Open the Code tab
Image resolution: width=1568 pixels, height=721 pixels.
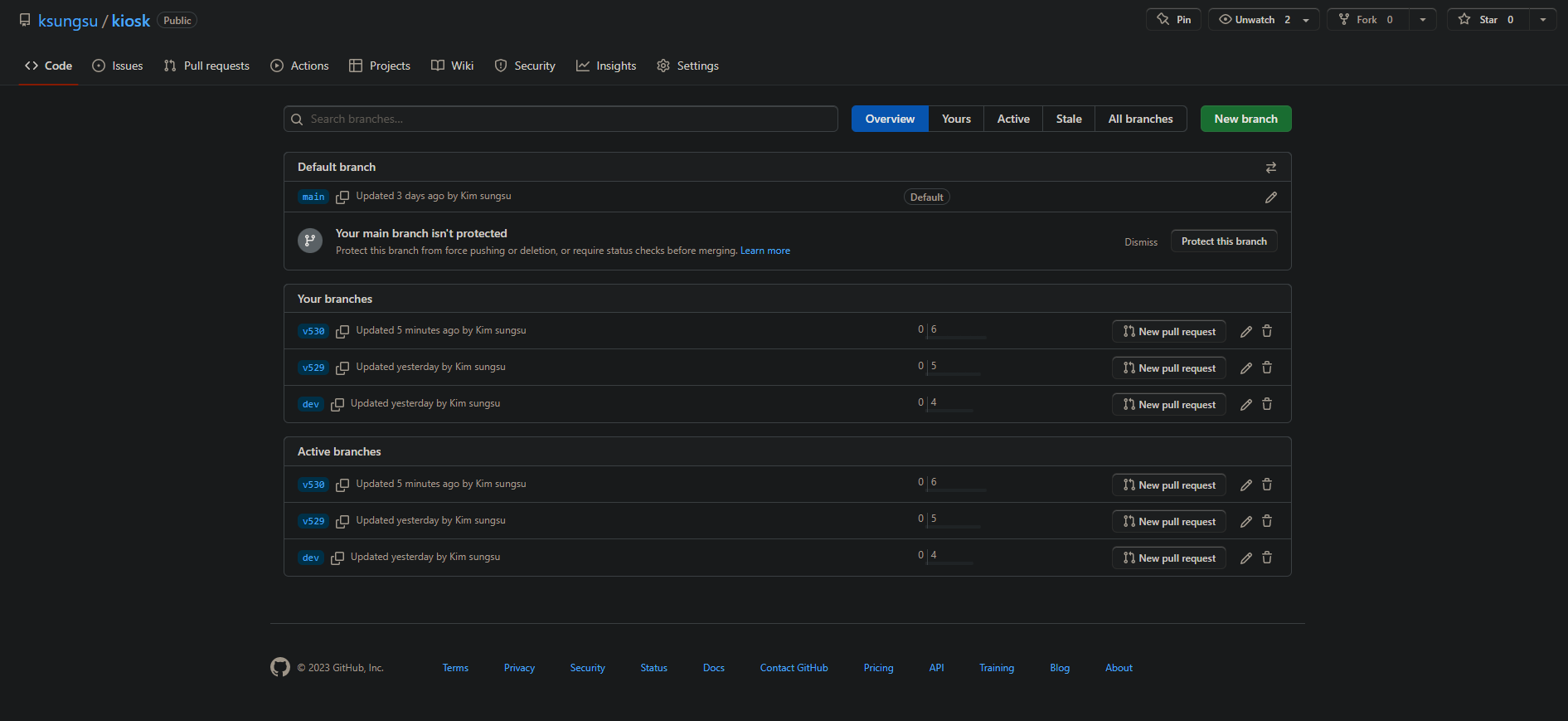(x=48, y=66)
